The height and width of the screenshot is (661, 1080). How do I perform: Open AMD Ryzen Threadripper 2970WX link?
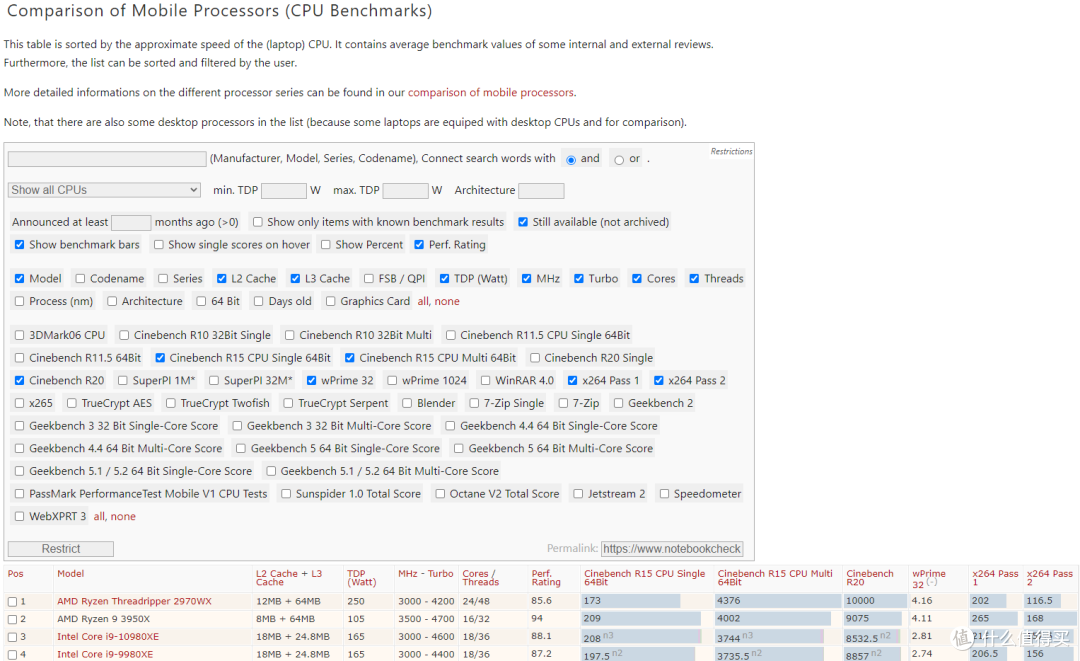click(x=134, y=601)
